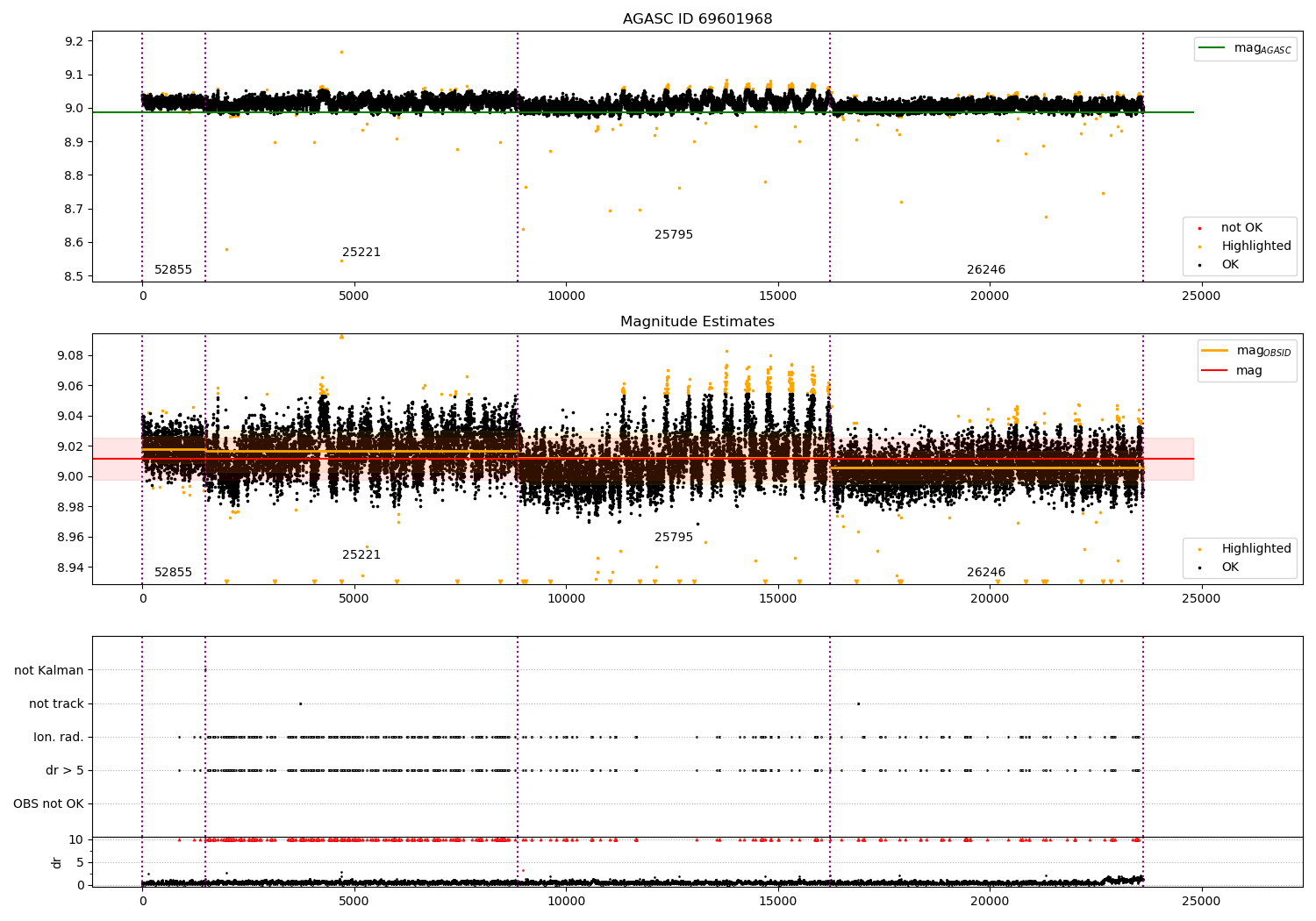Click the 'not track' axis label
1316x921 pixels.
(56, 704)
